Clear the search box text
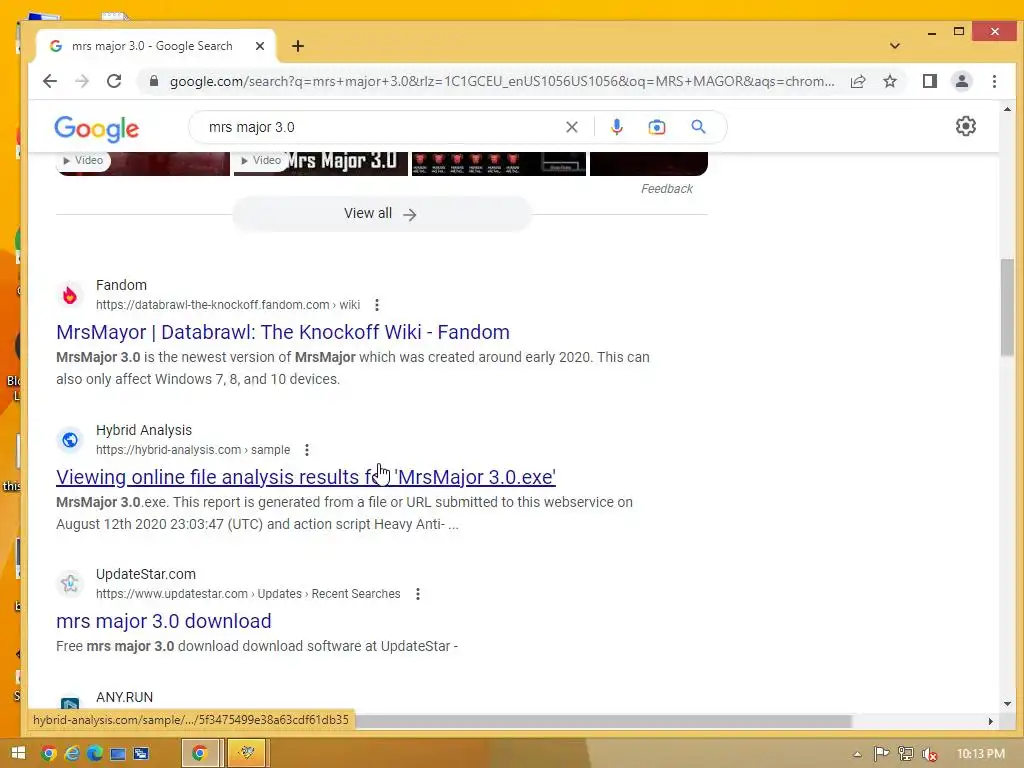The width and height of the screenshot is (1024, 768). 571,127
